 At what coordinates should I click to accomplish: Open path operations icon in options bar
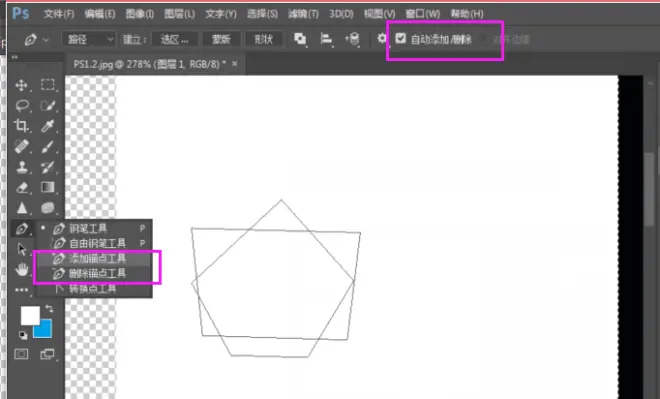tap(300, 39)
